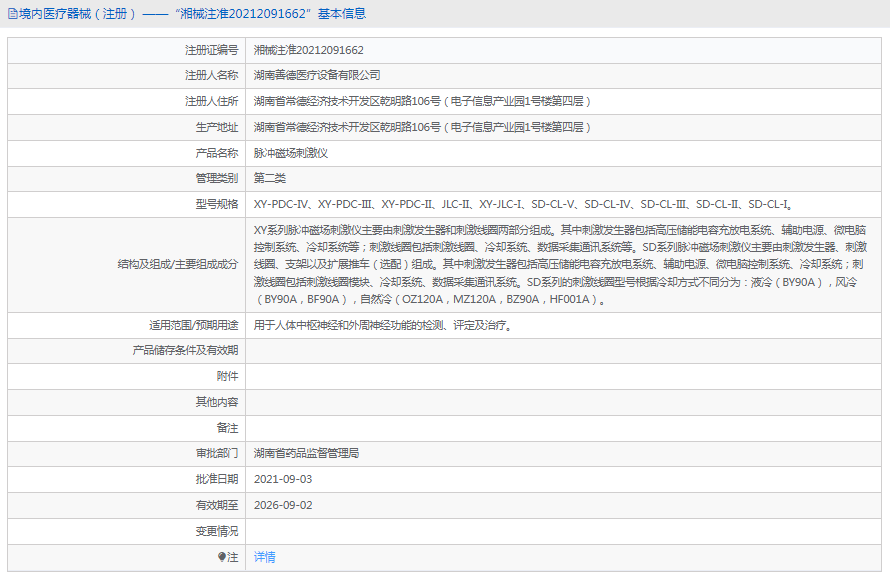Screen dimensions: 890x580
Task: Select intended use text 用于人体中枢神经和外周神经功能的检测
Action: click(383, 325)
